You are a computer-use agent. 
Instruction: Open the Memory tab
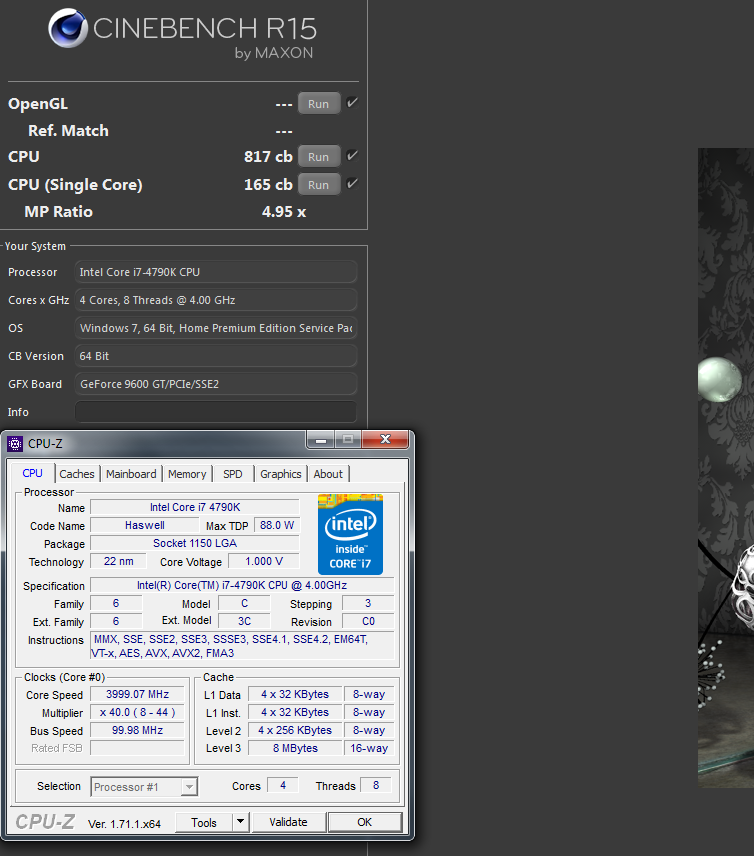coord(187,474)
